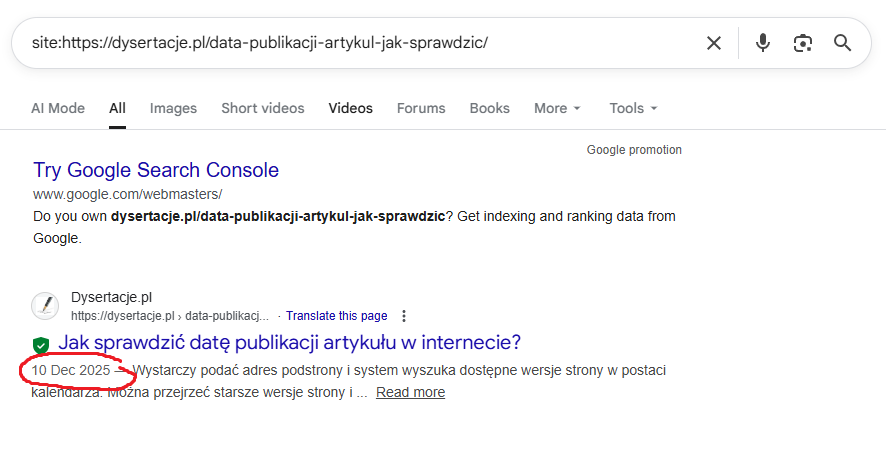
Task: Click the Read more link
Action: point(410,392)
